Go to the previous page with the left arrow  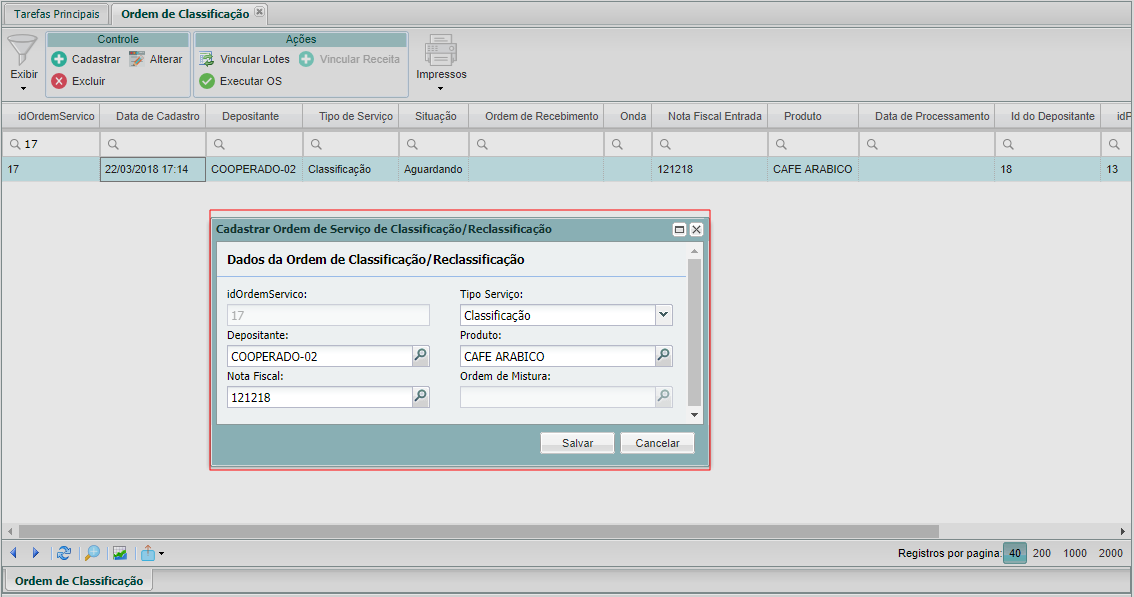13,553
